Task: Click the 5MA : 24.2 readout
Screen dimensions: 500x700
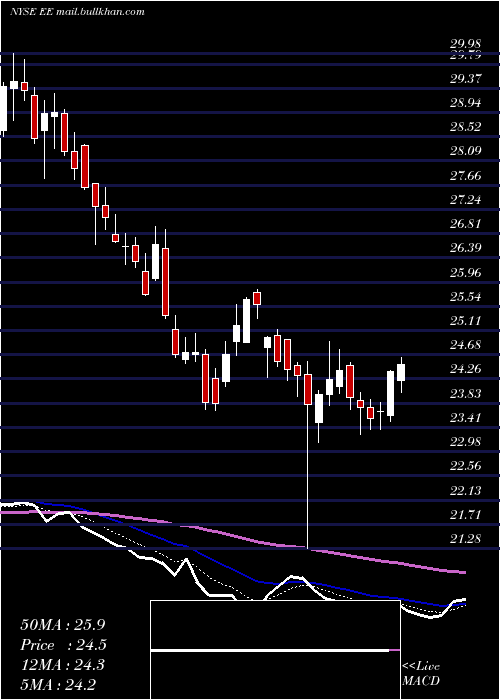Action: click(59, 685)
